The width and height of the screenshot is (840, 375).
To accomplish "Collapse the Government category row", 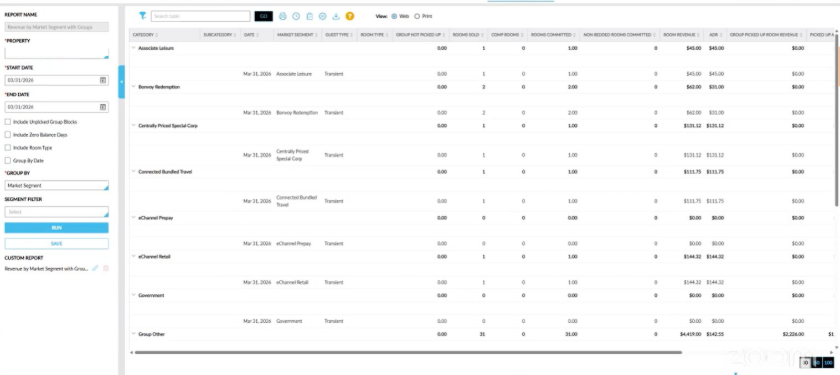I will coord(134,295).
